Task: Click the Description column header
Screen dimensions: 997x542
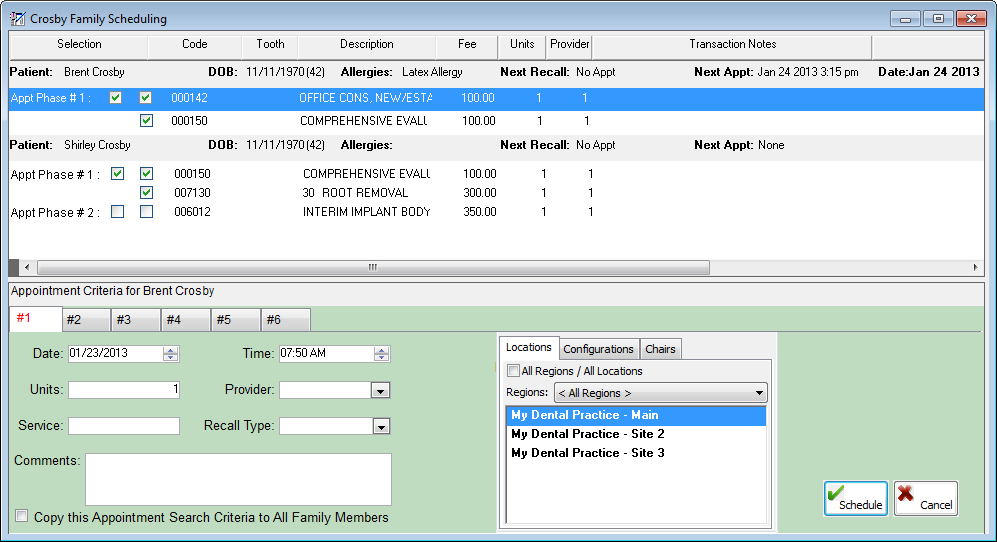Action: pos(367,45)
